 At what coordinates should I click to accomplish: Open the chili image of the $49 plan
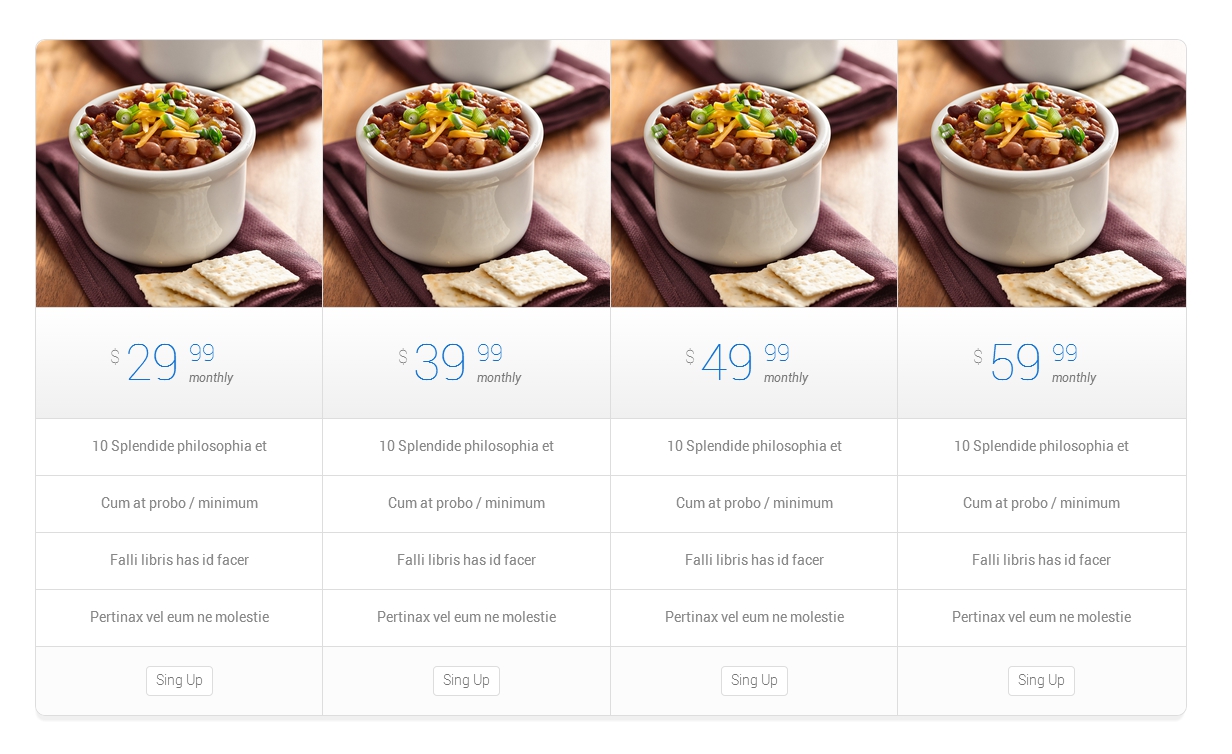[x=754, y=173]
